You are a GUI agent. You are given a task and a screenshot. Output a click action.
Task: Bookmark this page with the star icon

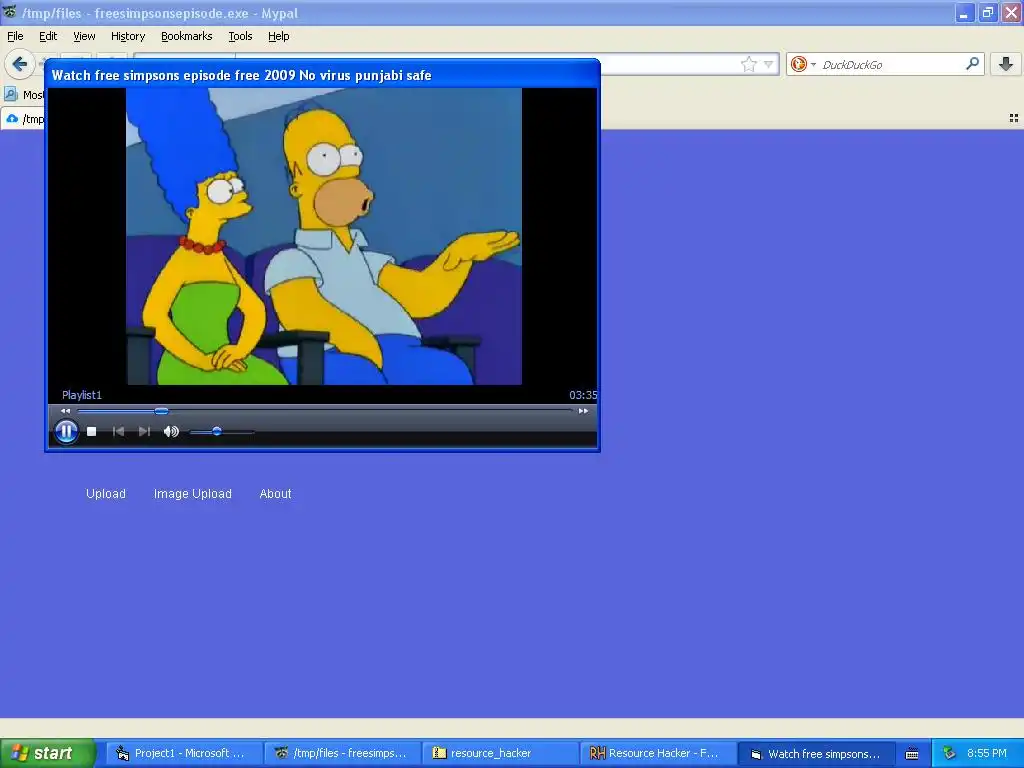pyautogui.click(x=748, y=64)
